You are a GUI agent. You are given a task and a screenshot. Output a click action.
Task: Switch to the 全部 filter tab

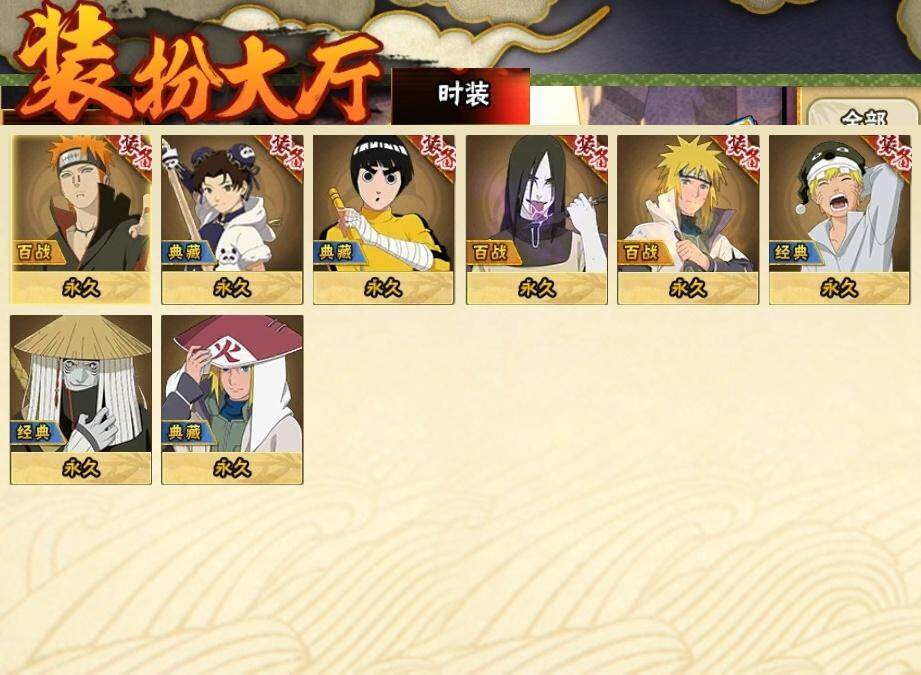tap(863, 113)
